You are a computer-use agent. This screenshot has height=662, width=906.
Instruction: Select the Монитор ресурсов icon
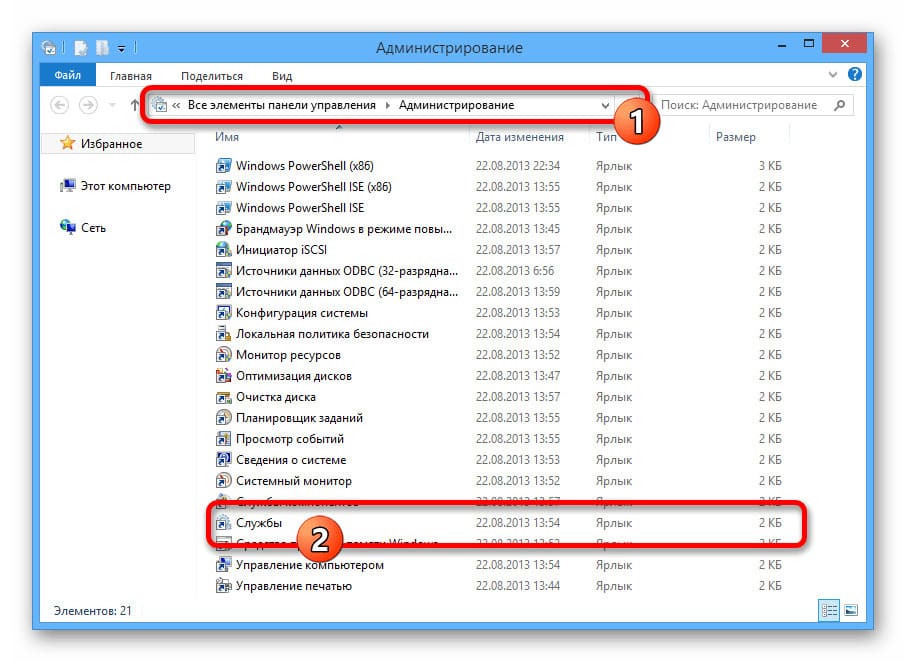click(x=224, y=355)
